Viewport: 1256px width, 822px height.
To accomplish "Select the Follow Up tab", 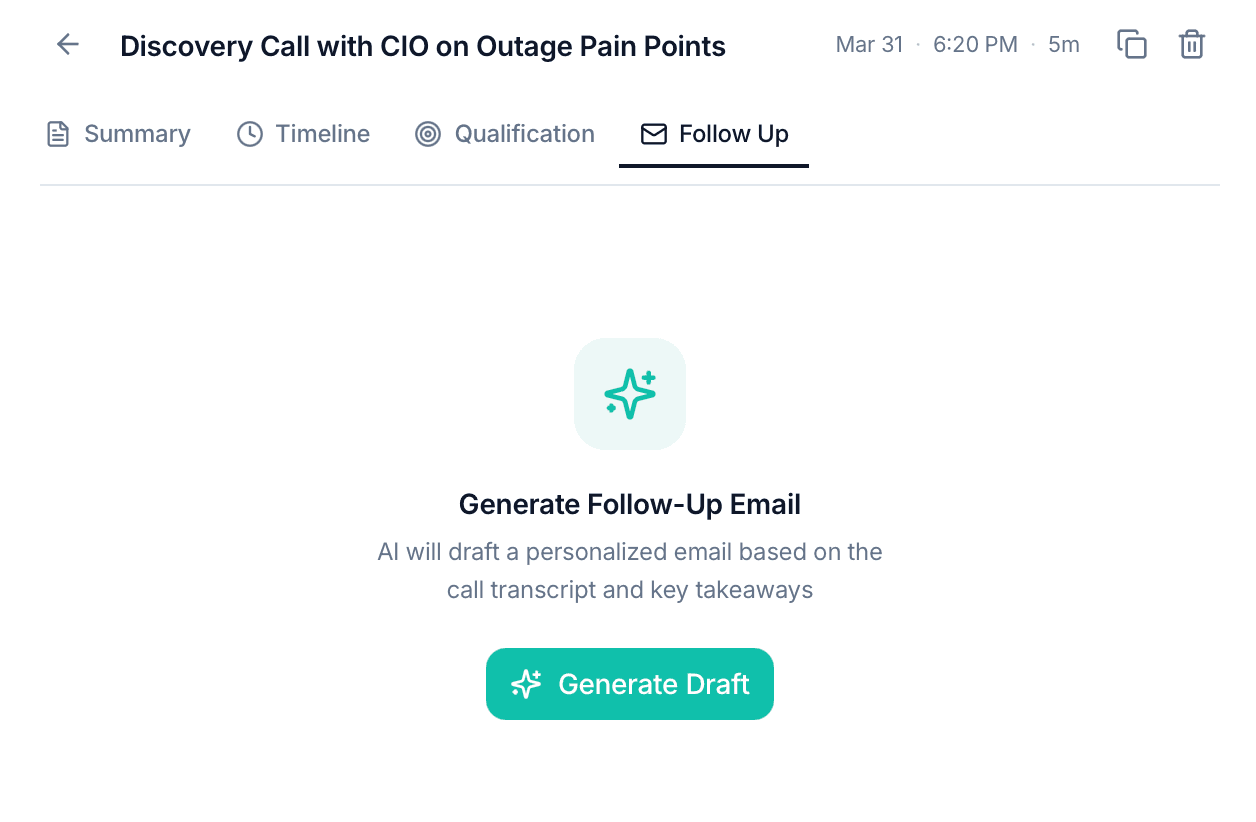I will (x=733, y=133).
